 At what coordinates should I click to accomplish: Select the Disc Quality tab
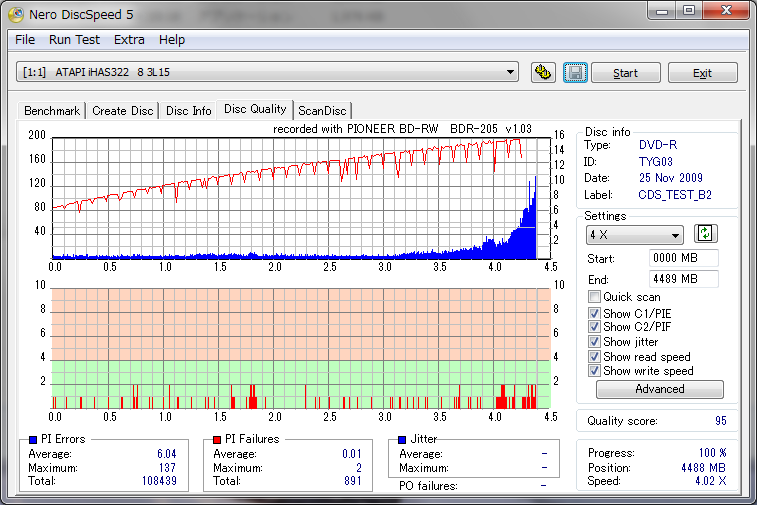(x=255, y=109)
